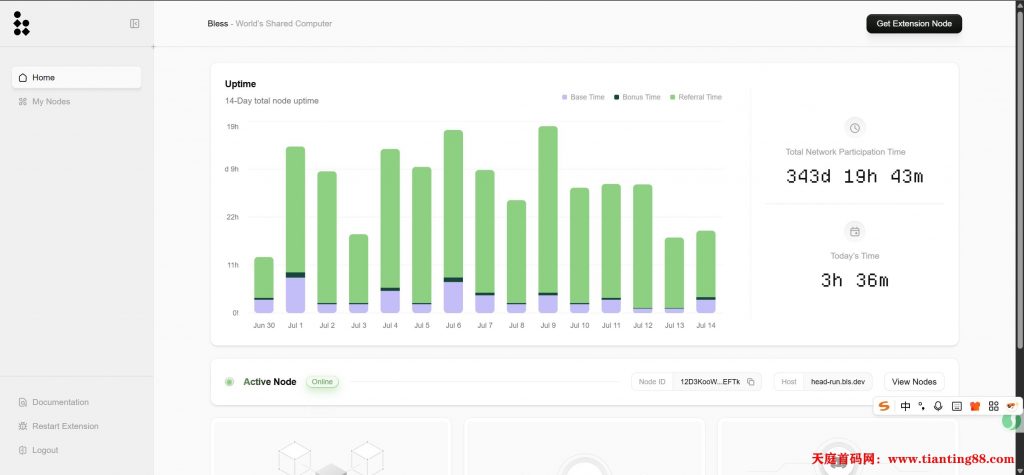
Task: Click the Jul 10 uptime bar
Action: pos(579,250)
